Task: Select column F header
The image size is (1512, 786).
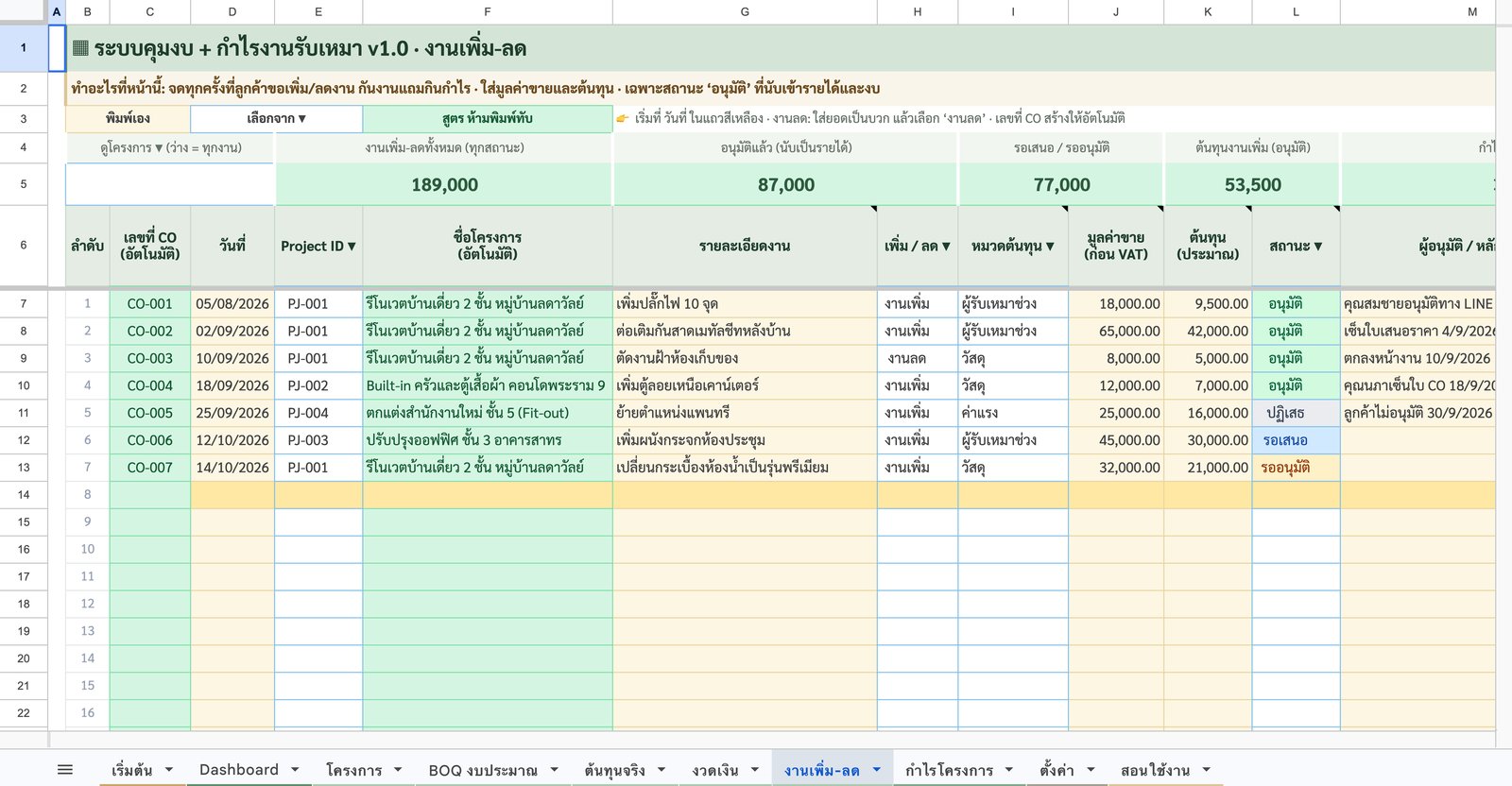Action: [x=488, y=12]
